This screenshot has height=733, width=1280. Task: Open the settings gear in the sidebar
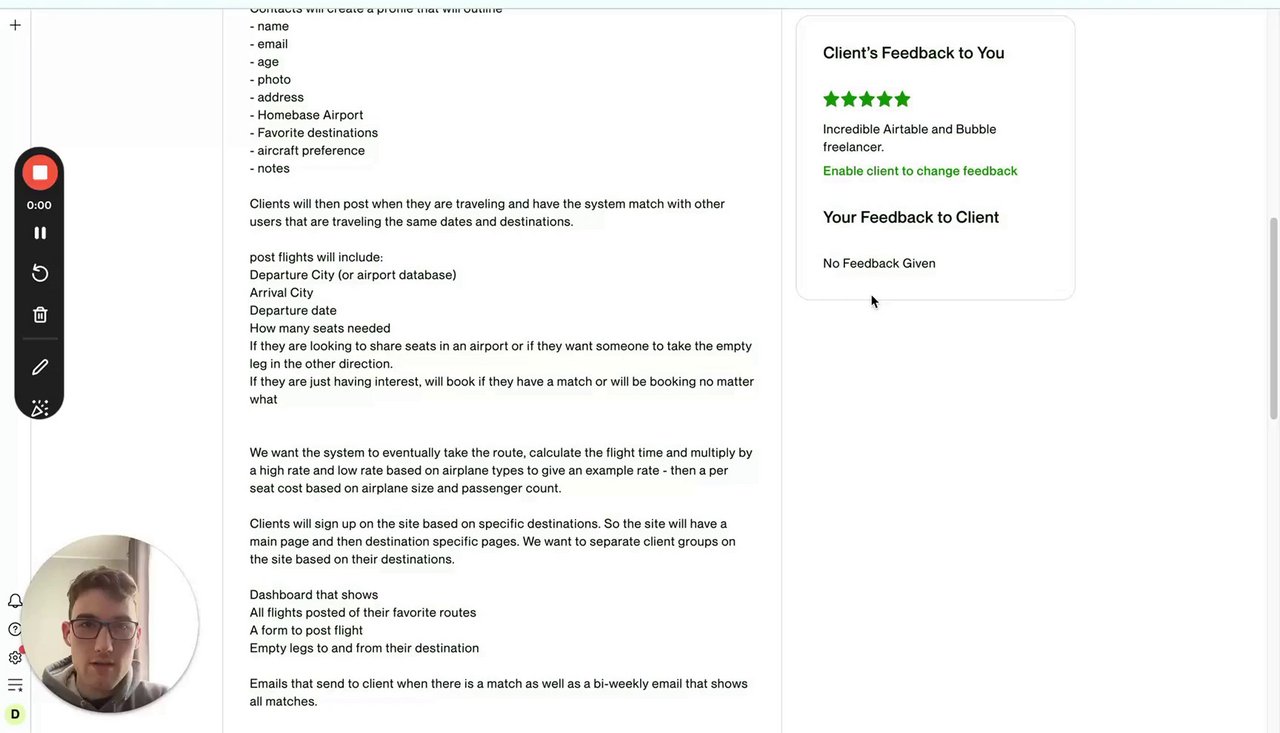[x=15, y=657]
